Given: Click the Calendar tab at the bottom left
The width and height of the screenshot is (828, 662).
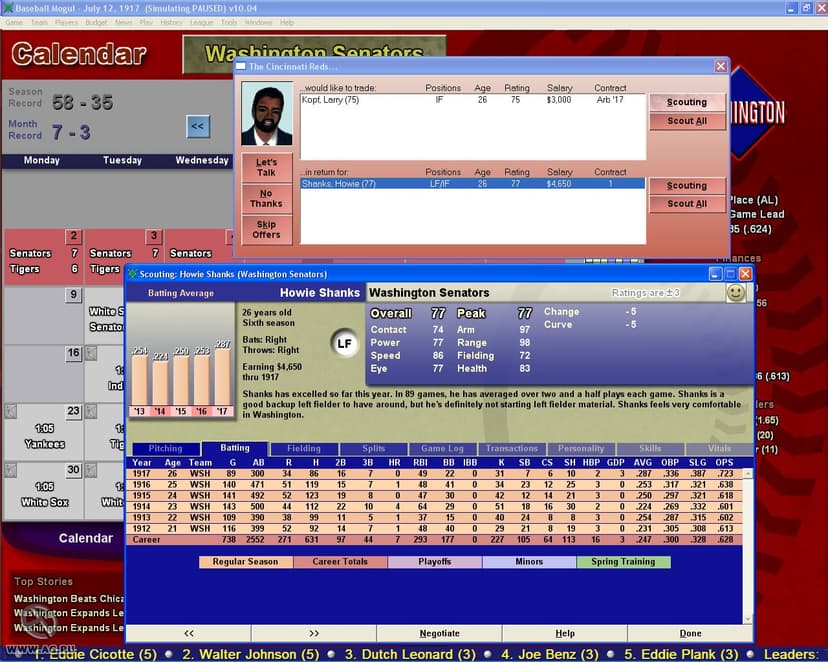Looking at the screenshot, I should coord(86,538).
